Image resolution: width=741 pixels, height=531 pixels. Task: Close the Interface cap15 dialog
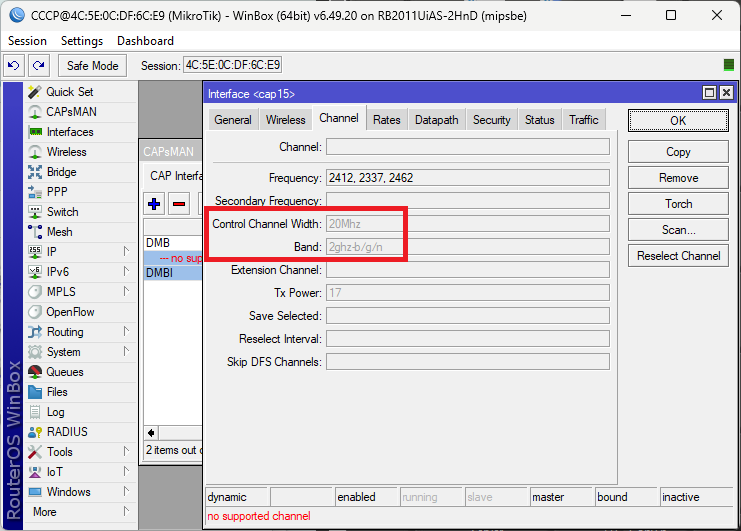coord(726,93)
